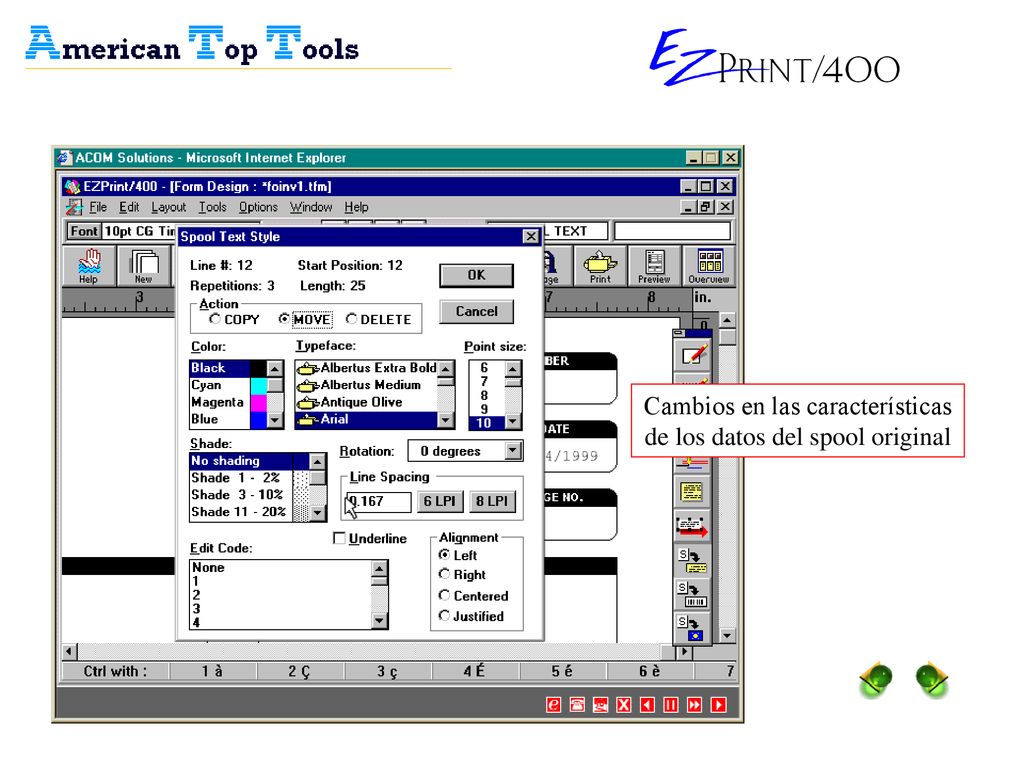1024x768 pixels.
Task: Click the Print toolbar icon
Action: click(x=600, y=266)
